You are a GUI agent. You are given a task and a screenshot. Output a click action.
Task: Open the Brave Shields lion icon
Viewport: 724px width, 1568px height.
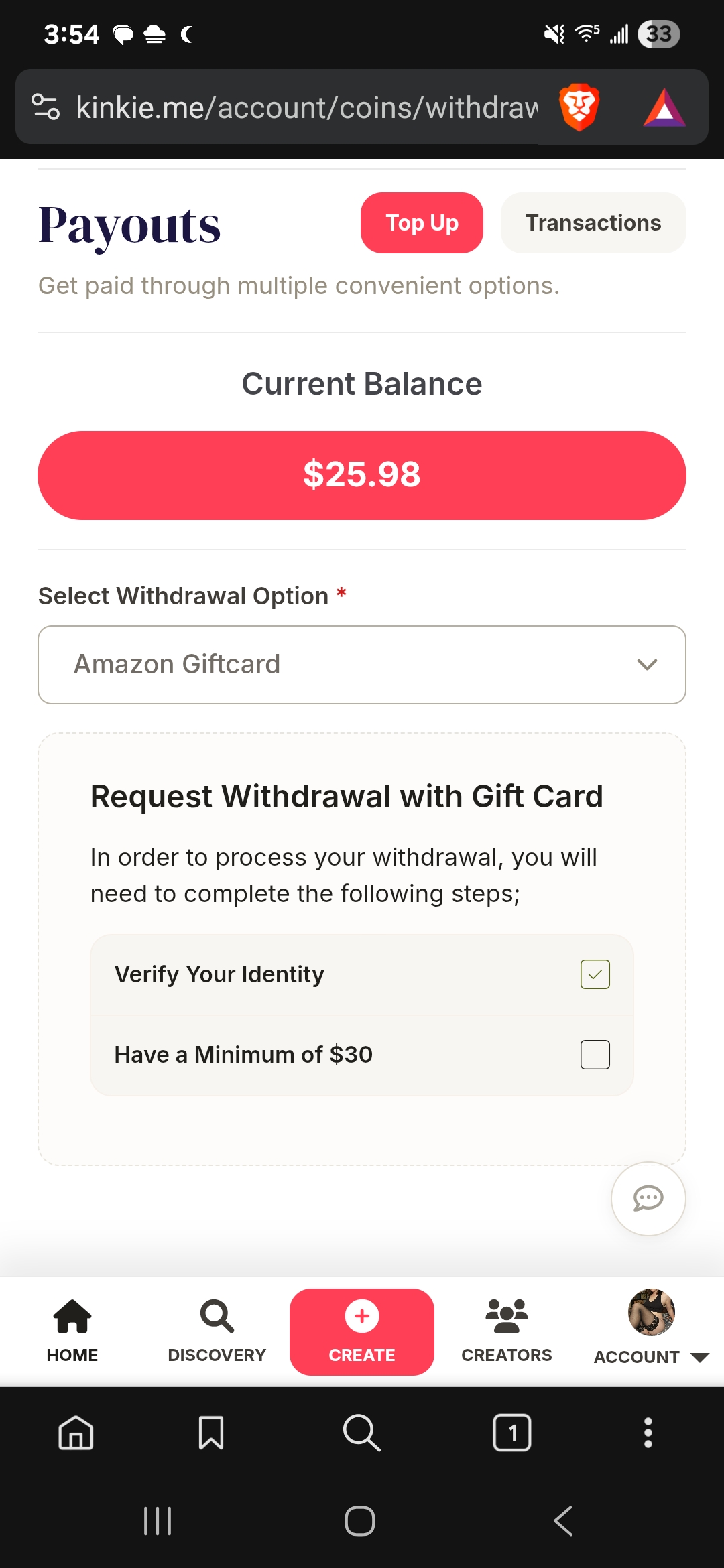(579, 107)
